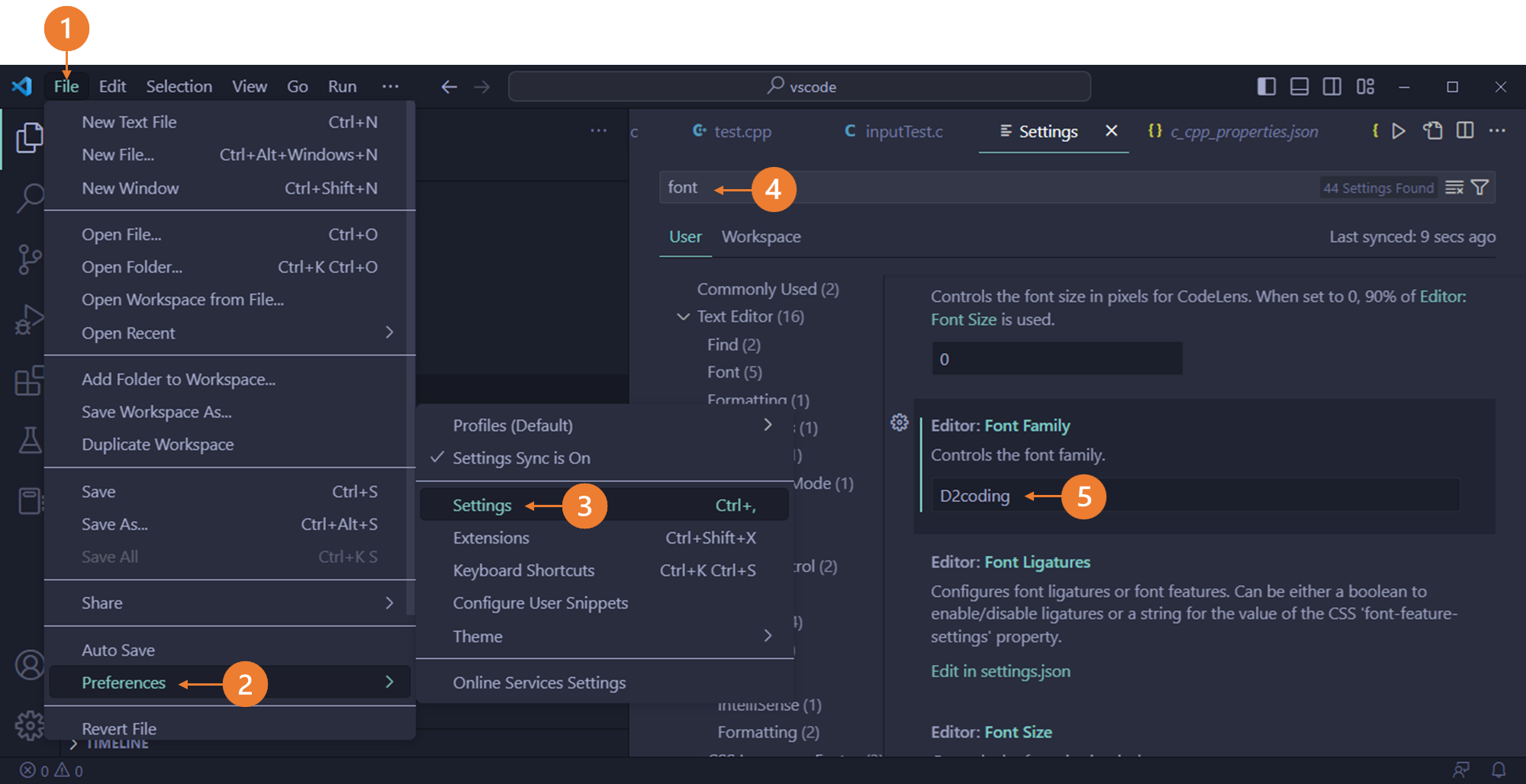Toggle the secondary side bar layout icon

tap(1332, 86)
